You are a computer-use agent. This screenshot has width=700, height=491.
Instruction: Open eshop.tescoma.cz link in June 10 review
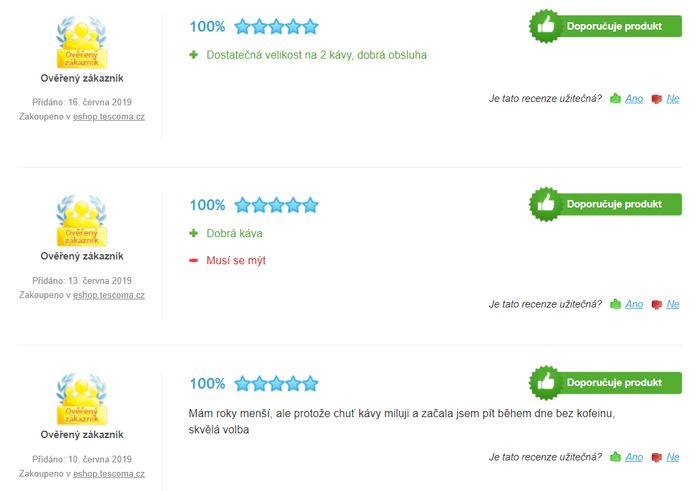pyautogui.click(x=109, y=474)
